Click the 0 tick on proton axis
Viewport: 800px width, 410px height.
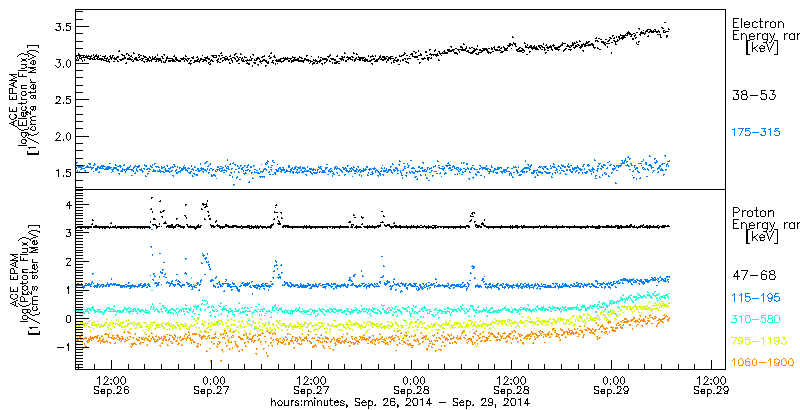point(68,318)
